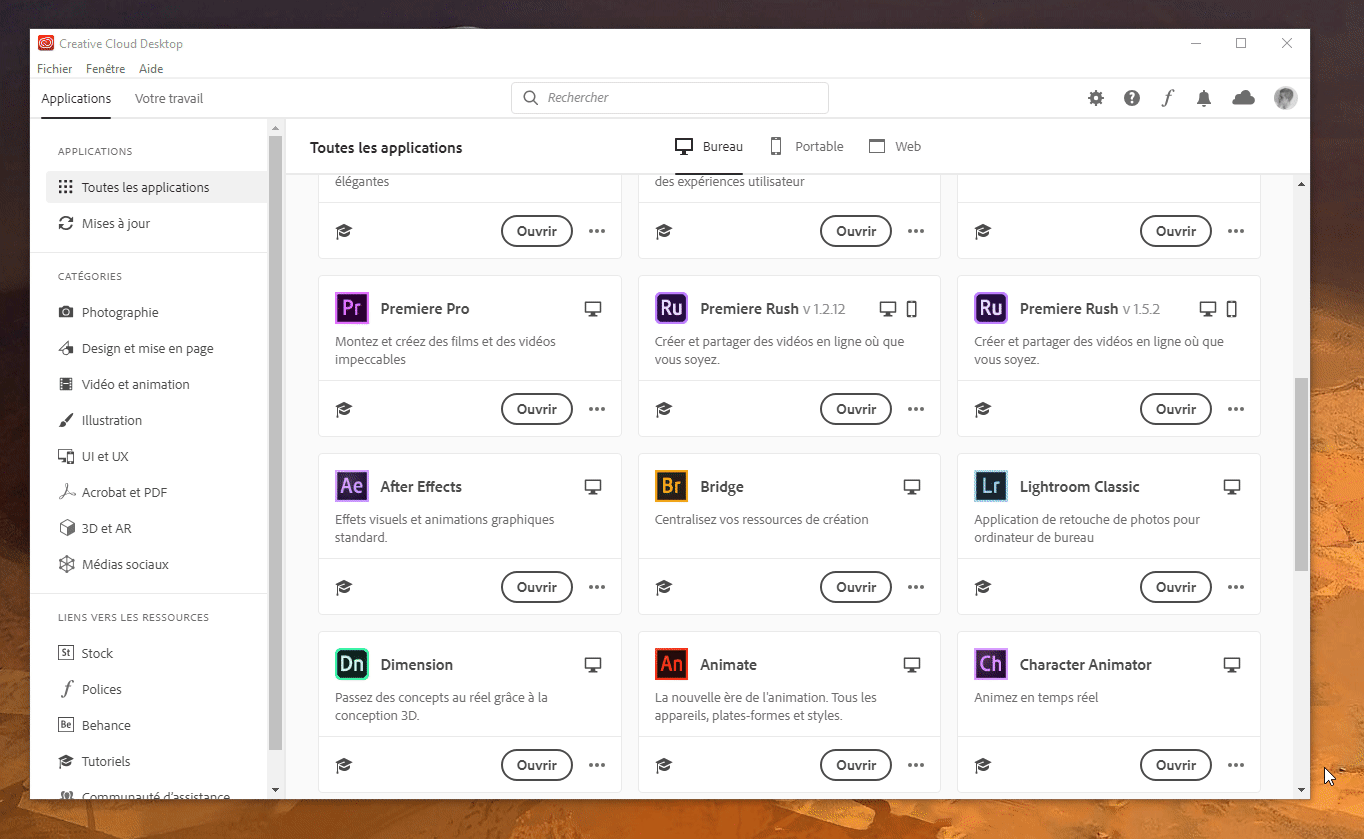
Task: Click the sidebar scrollbar thumb
Action: click(x=275, y=443)
